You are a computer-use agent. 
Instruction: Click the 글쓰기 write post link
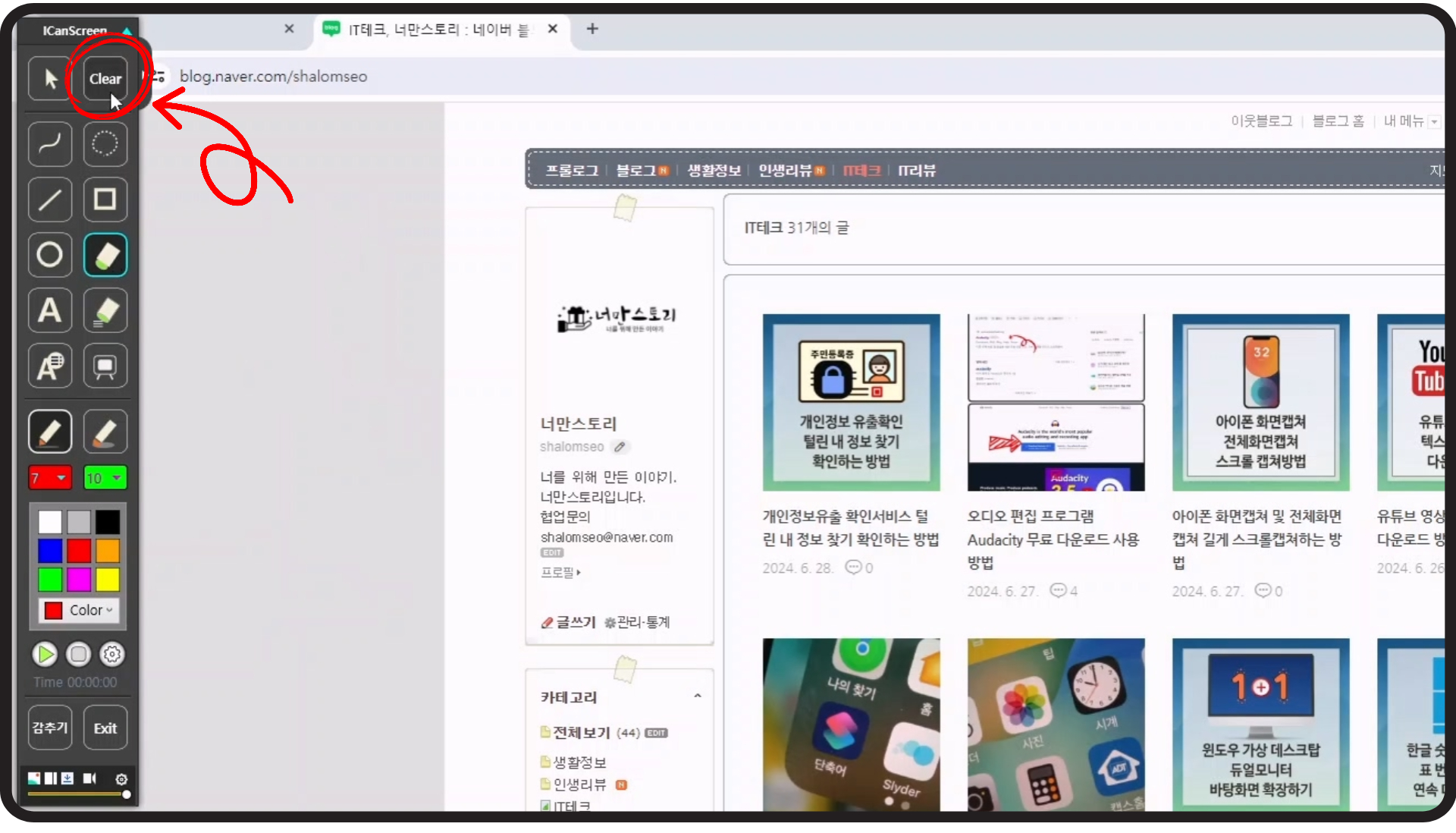[x=569, y=622]
